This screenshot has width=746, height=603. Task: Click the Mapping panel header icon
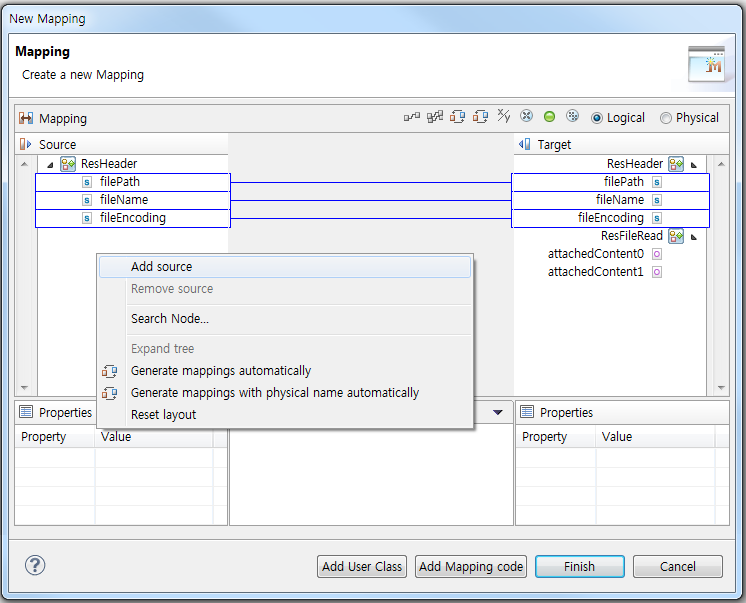coord(26,118)
